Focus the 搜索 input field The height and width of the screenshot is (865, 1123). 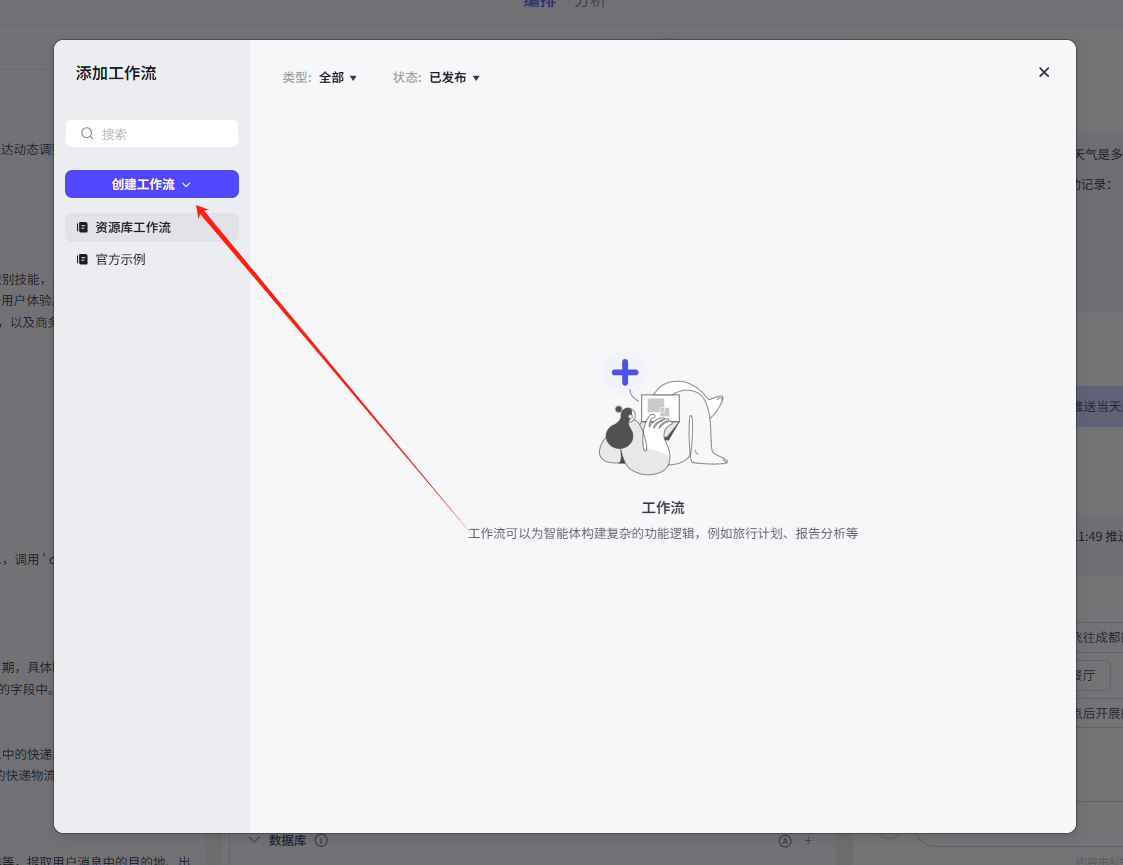tap(160, 134)
